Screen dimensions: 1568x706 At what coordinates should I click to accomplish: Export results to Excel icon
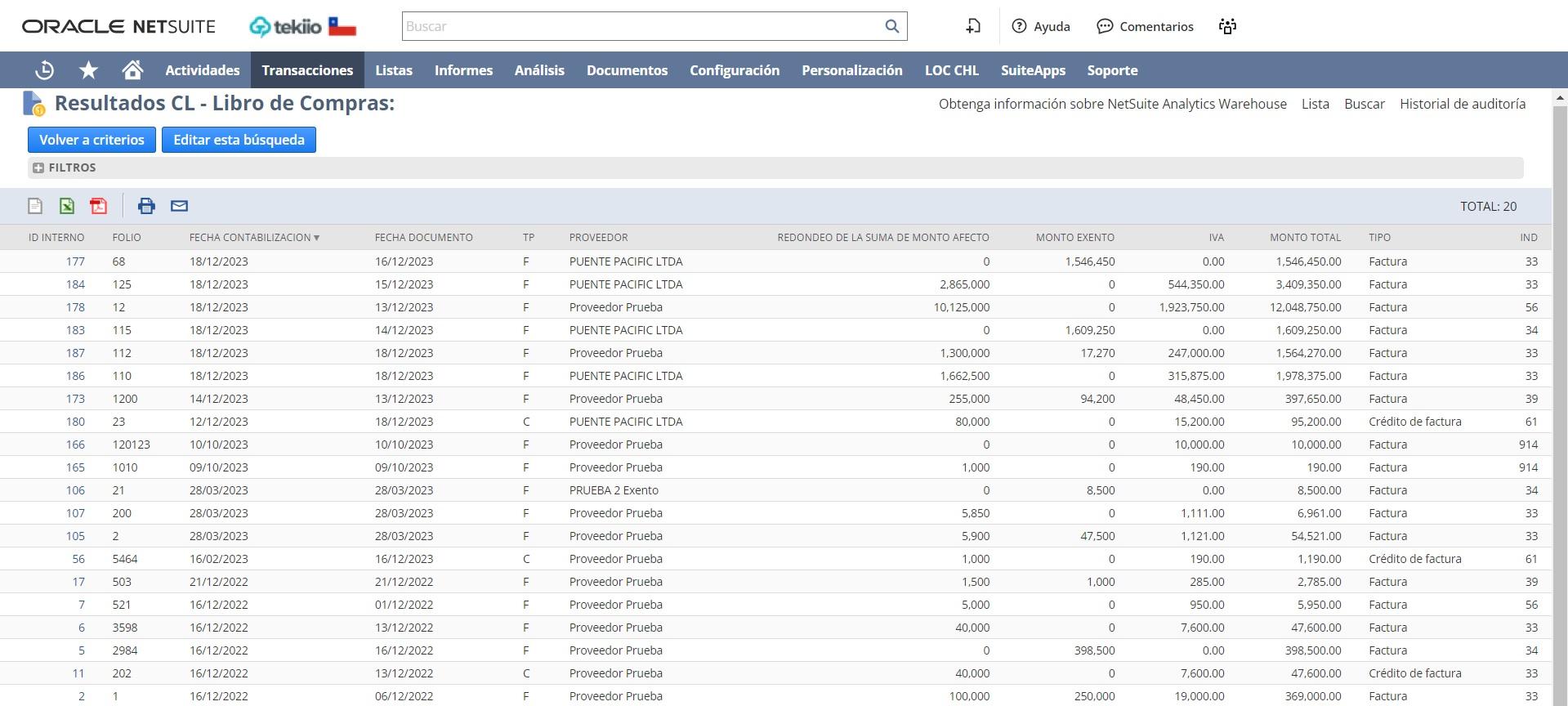click(67, 206)
